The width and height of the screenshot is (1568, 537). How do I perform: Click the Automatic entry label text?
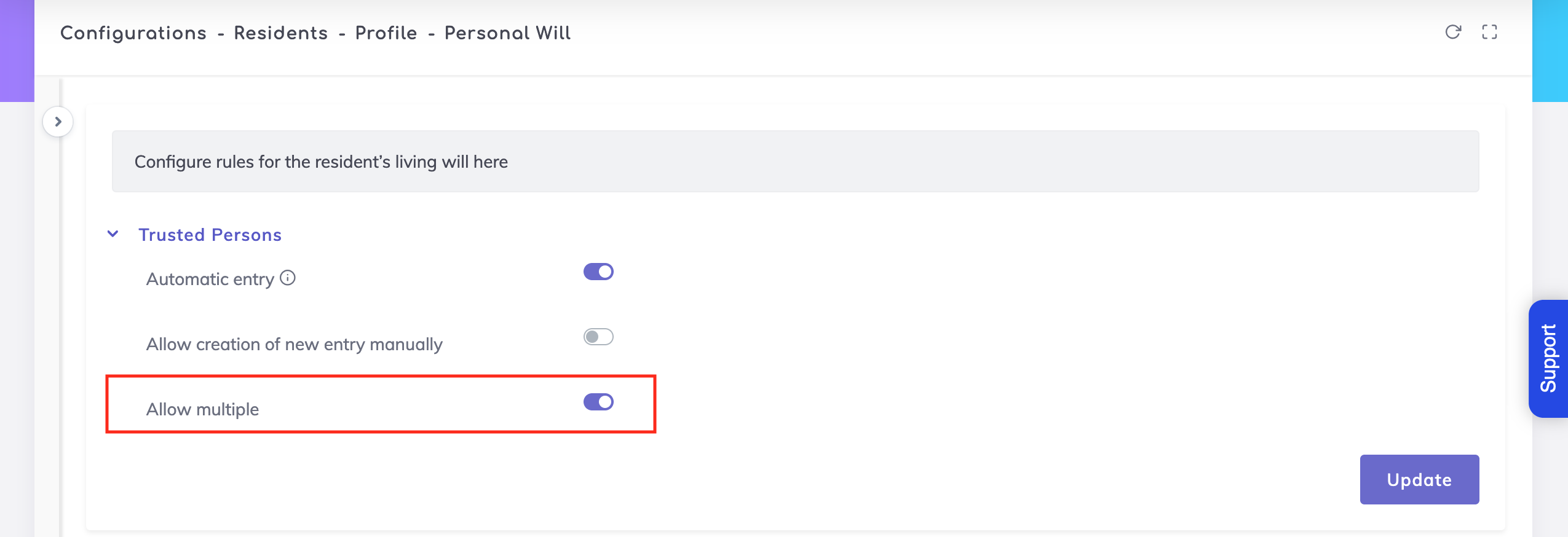coord(210,280)
